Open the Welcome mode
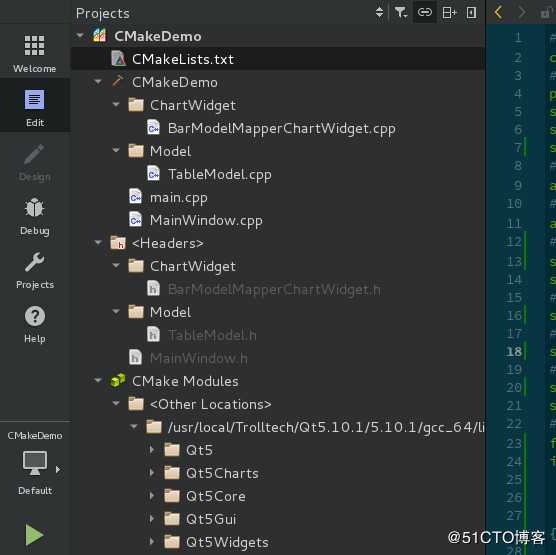Image resolution: width=556 pixels, height=555 pixels. pos(35,53)
